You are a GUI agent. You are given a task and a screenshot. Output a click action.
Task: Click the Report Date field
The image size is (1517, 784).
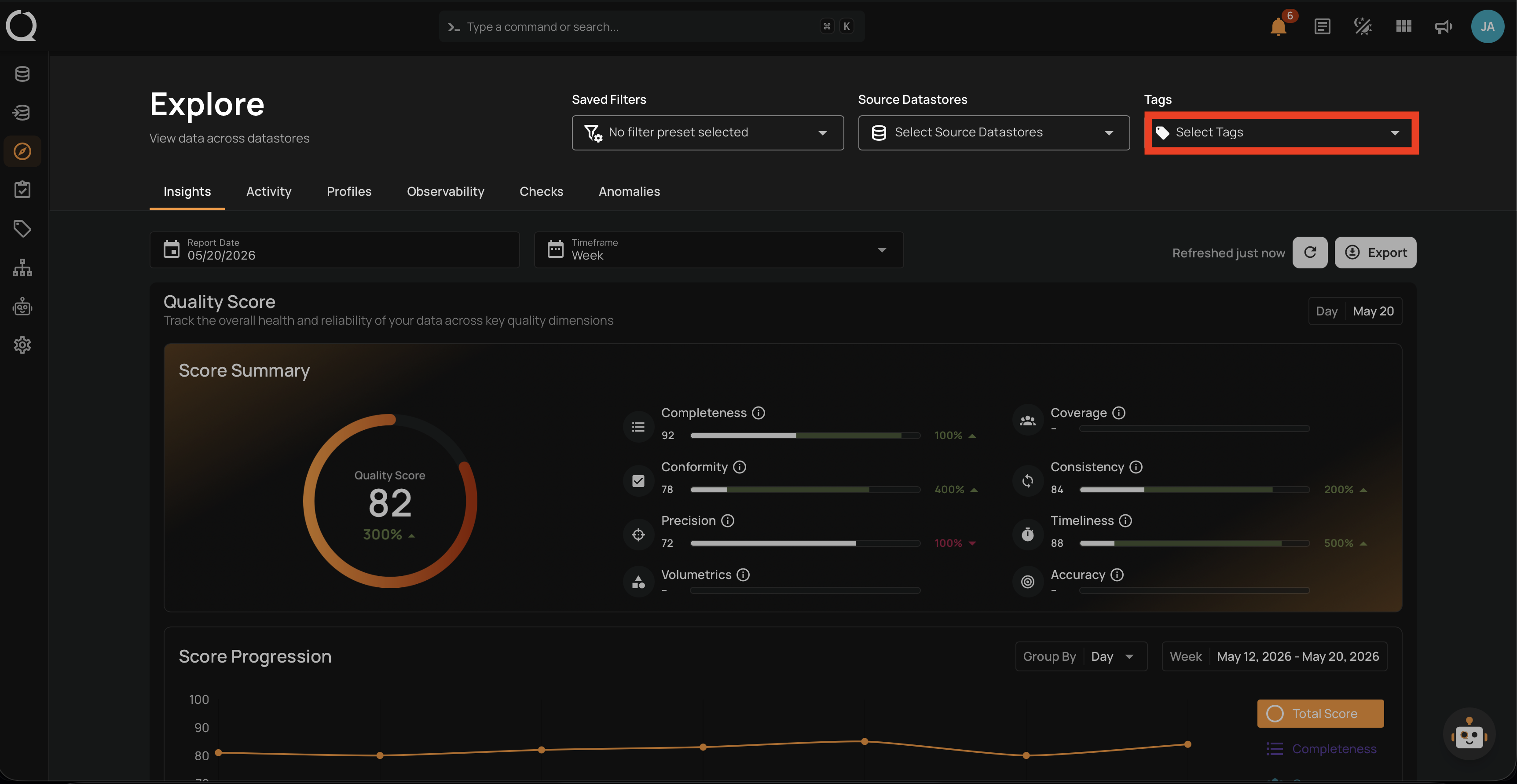pos(334,250)
